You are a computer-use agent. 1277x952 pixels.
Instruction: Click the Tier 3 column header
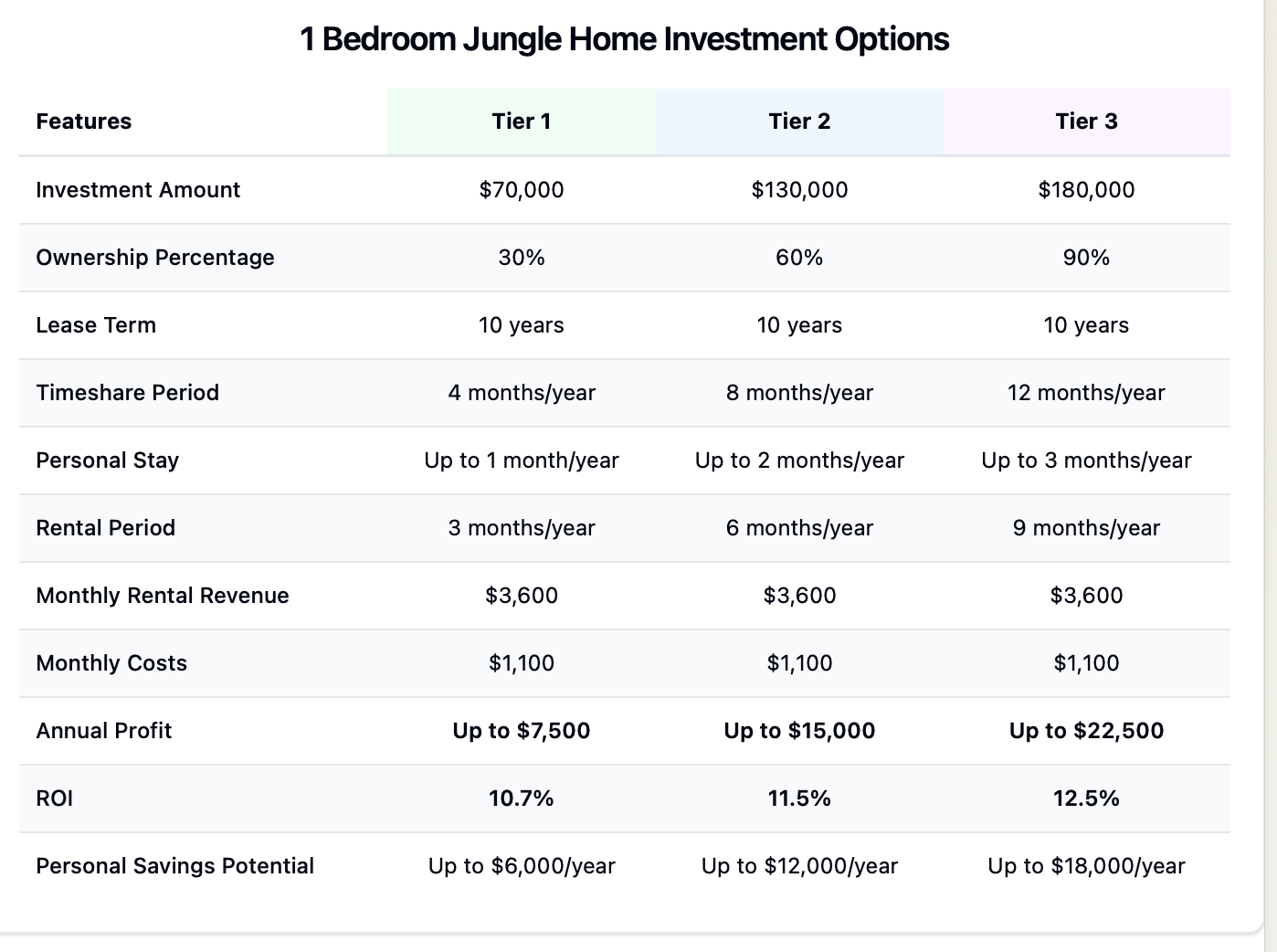[1086, 122]
